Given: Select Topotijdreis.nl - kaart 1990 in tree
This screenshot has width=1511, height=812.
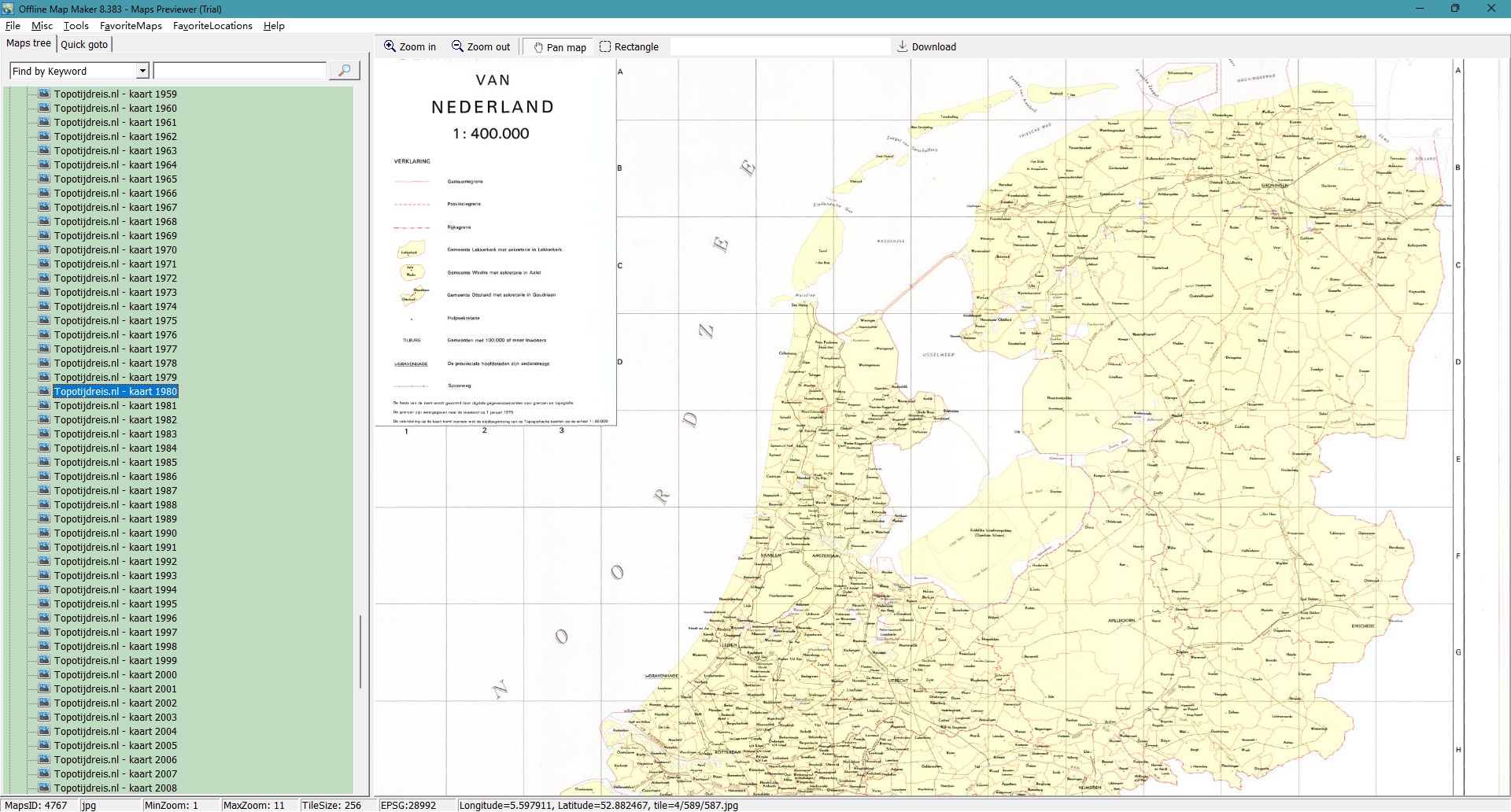Looking at the screenshot, I should [x=115, y=533].
